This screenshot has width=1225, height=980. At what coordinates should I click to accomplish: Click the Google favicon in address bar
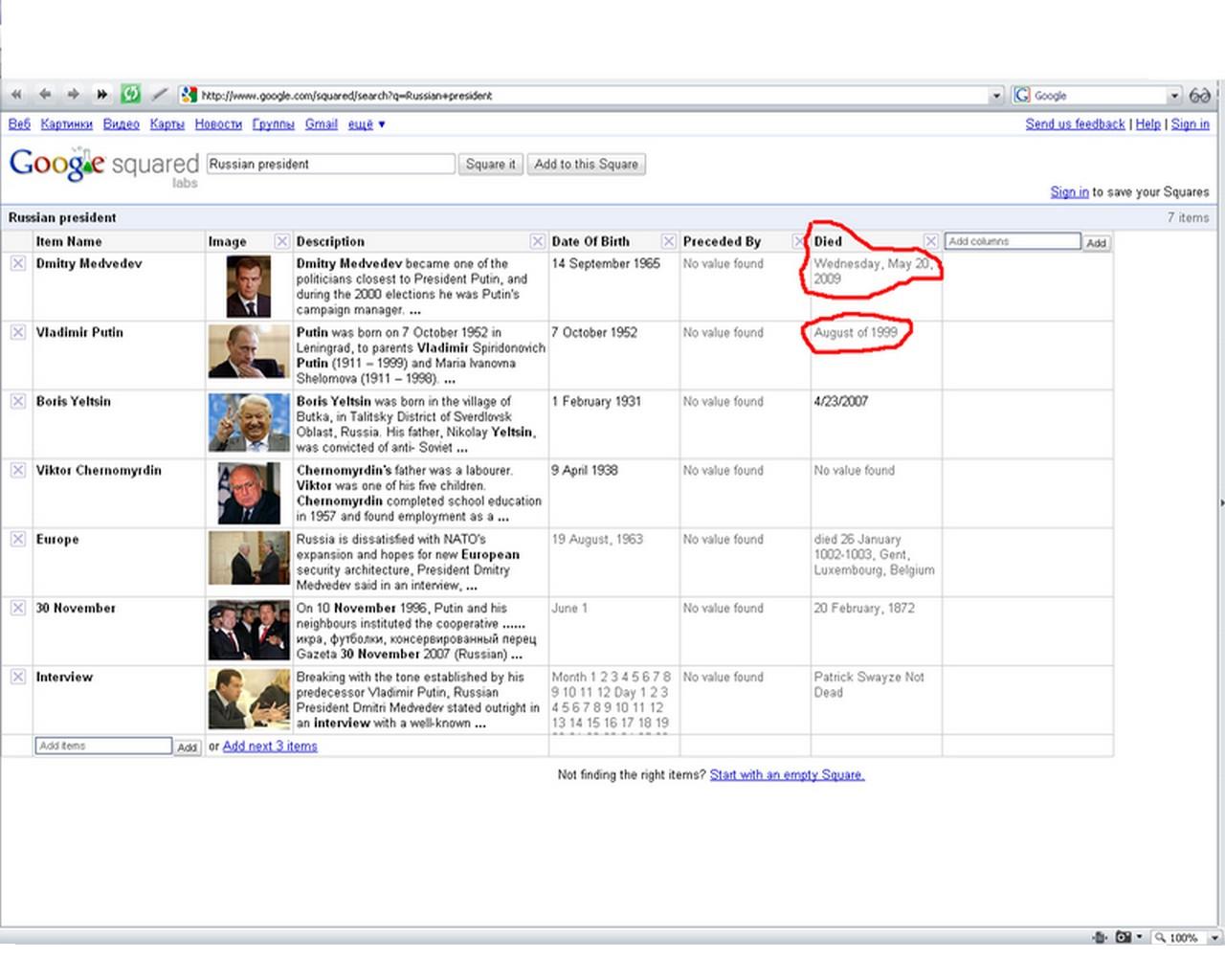[x=189, y=95]
